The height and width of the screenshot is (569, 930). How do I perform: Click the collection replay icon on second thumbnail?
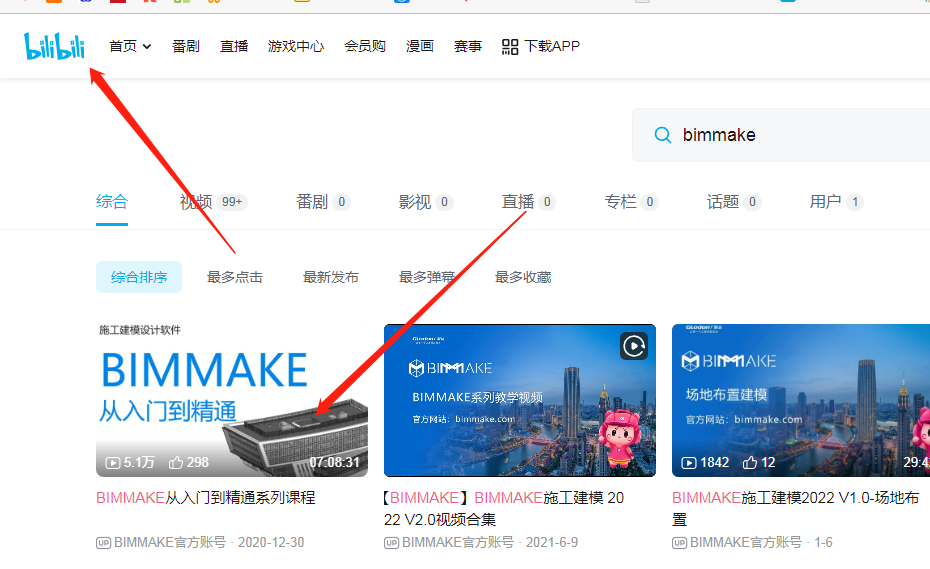pos(633,346)
